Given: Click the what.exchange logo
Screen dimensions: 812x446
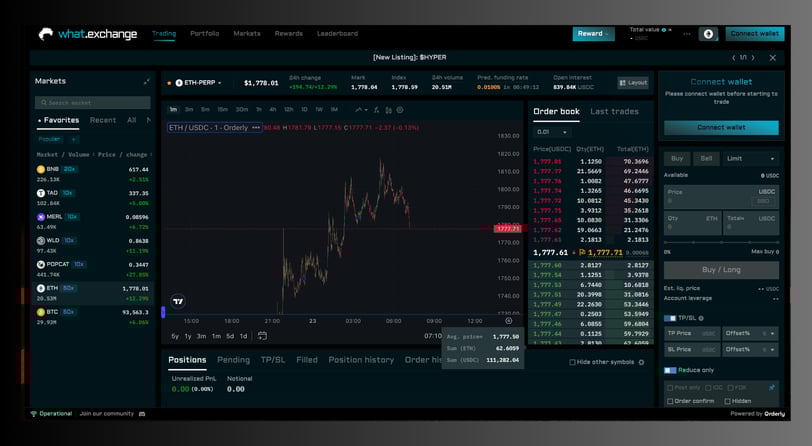Looking at the screenshot, I should pos(88,34).
